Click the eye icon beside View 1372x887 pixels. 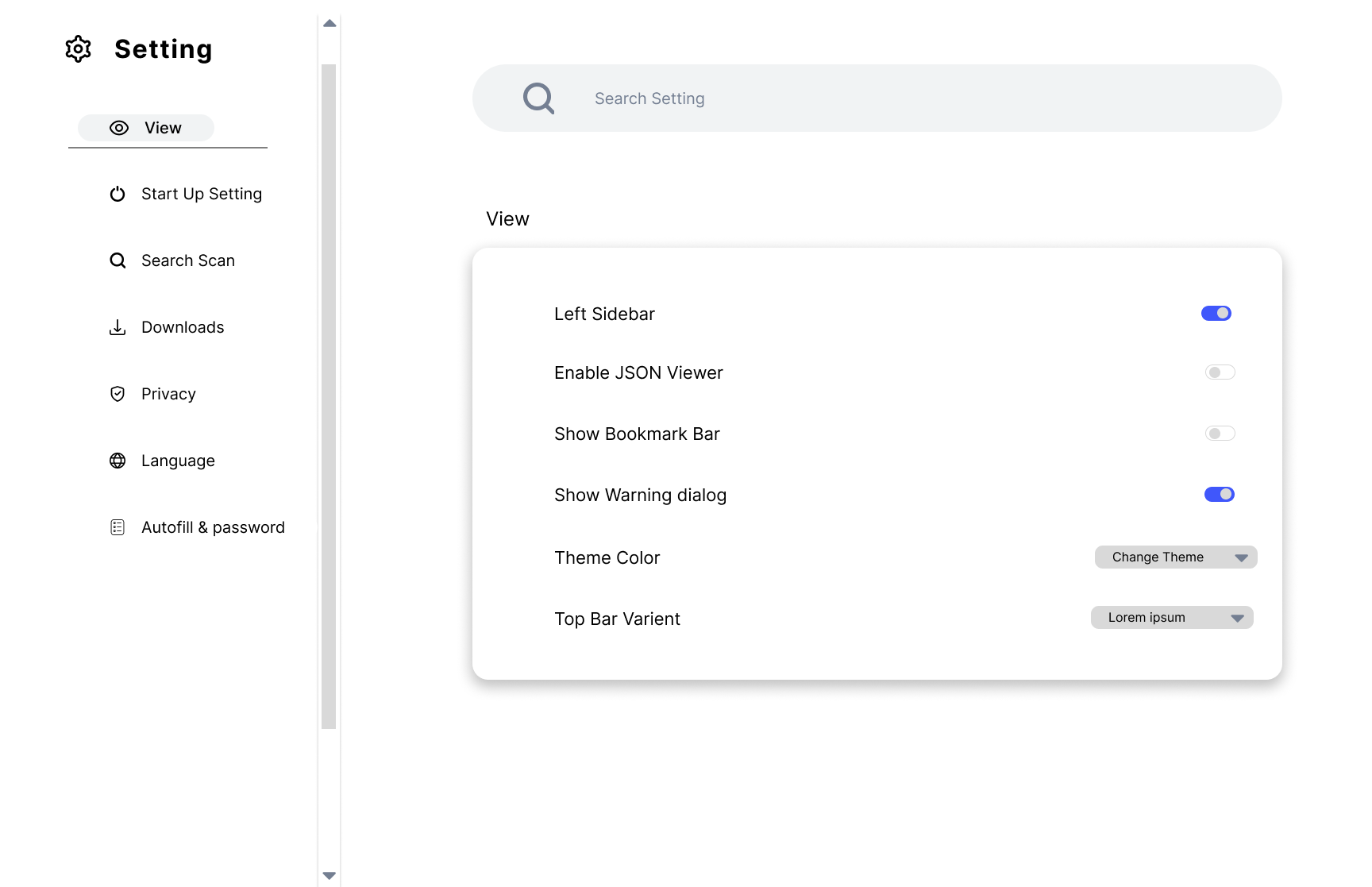point(118,128)
